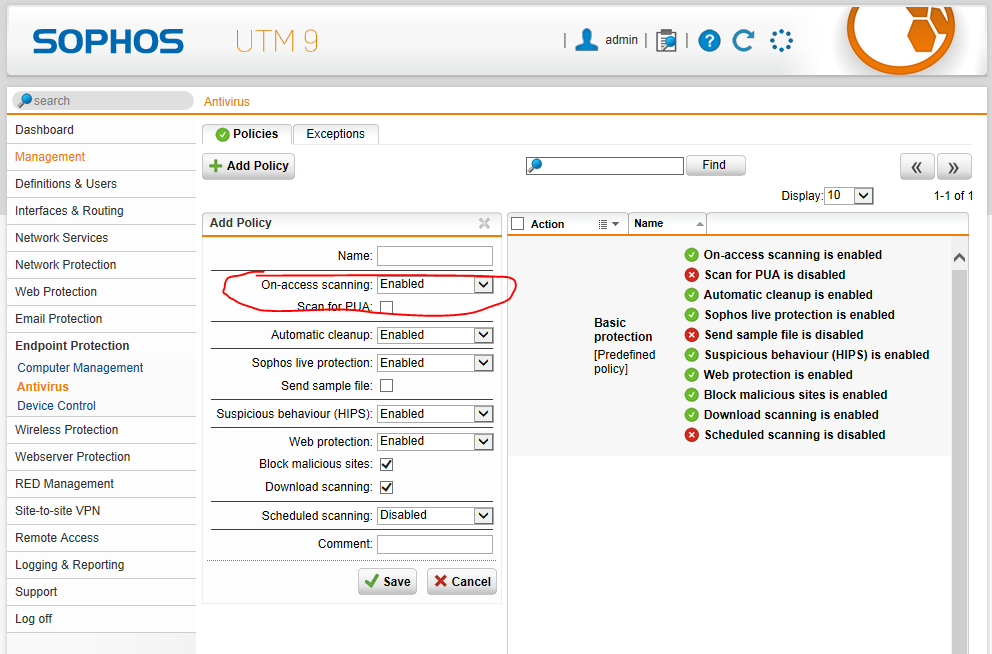Open the Management menu

pos(101,157)
